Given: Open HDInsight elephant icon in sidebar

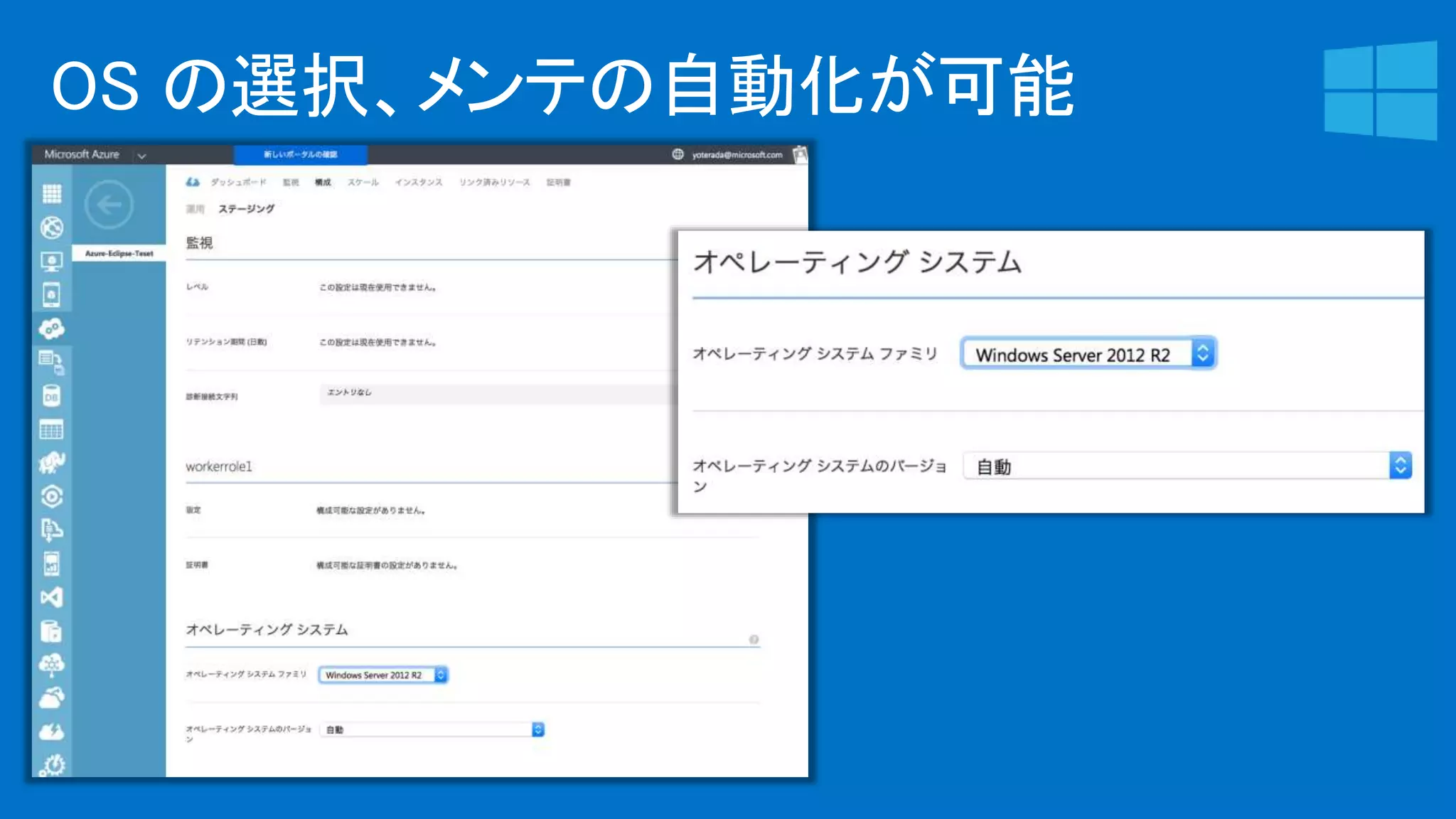Looking at the screenshot, I should [x=52, y=463].
